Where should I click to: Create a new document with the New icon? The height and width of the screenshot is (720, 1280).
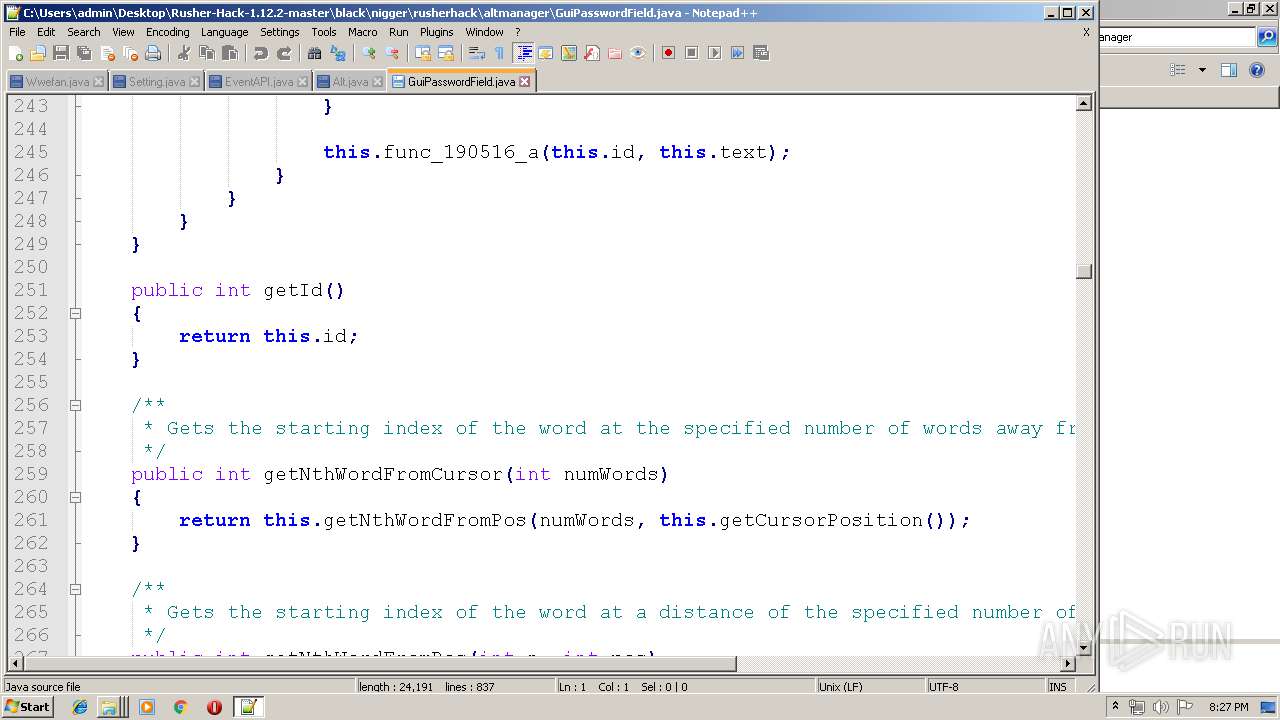(16, 53)
